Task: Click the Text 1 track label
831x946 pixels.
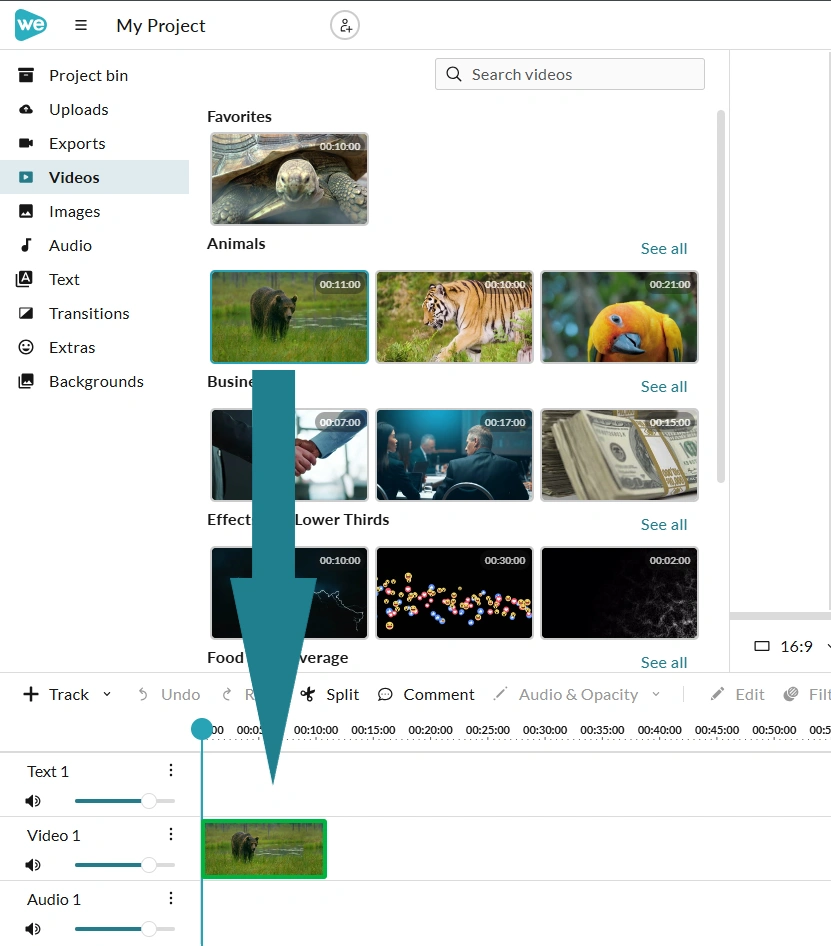Action: [48, 772]
